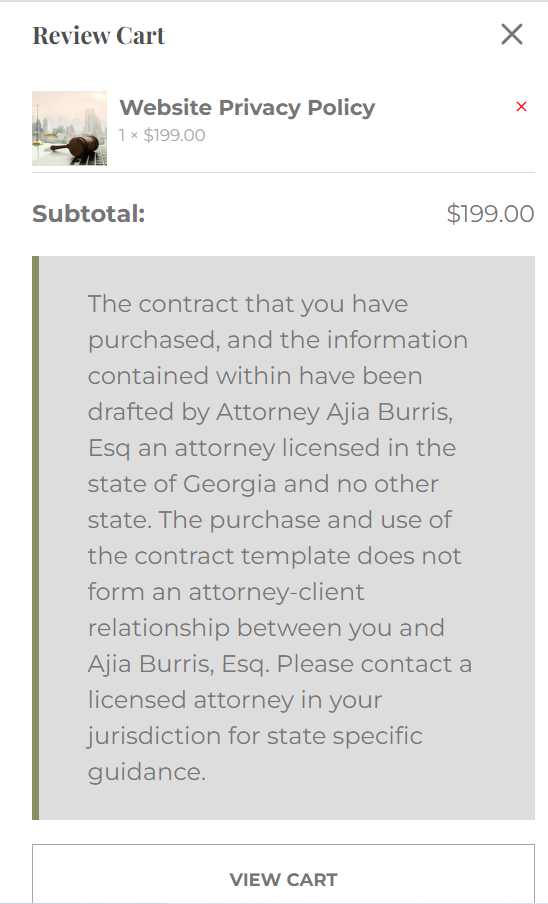Click "attorney-client" text in the disclaimer
Image resolution: width=548 pixels, height=904 pixels.
[x=277, y=593]
